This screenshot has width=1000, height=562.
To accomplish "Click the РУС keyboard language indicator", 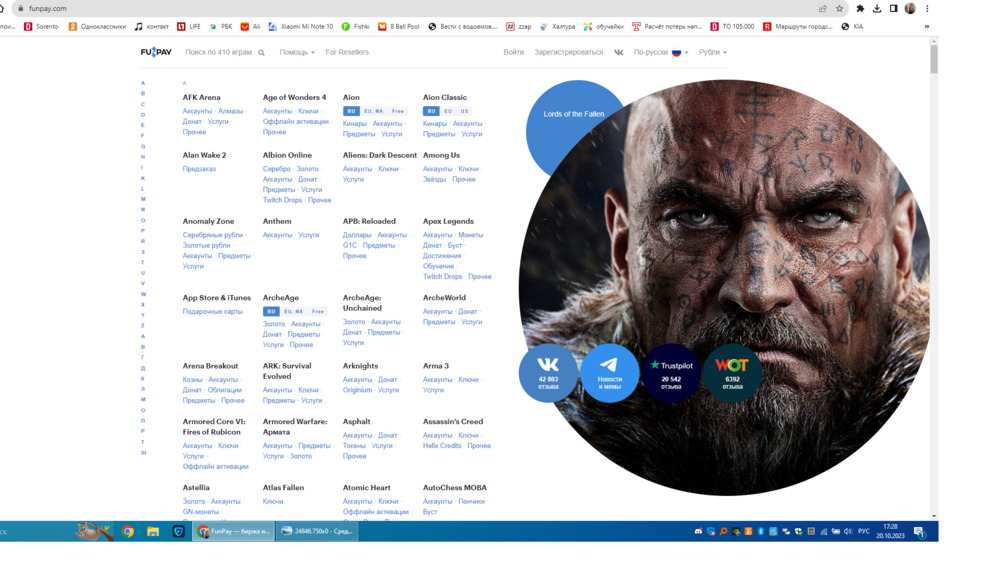I will coord(864,531).
